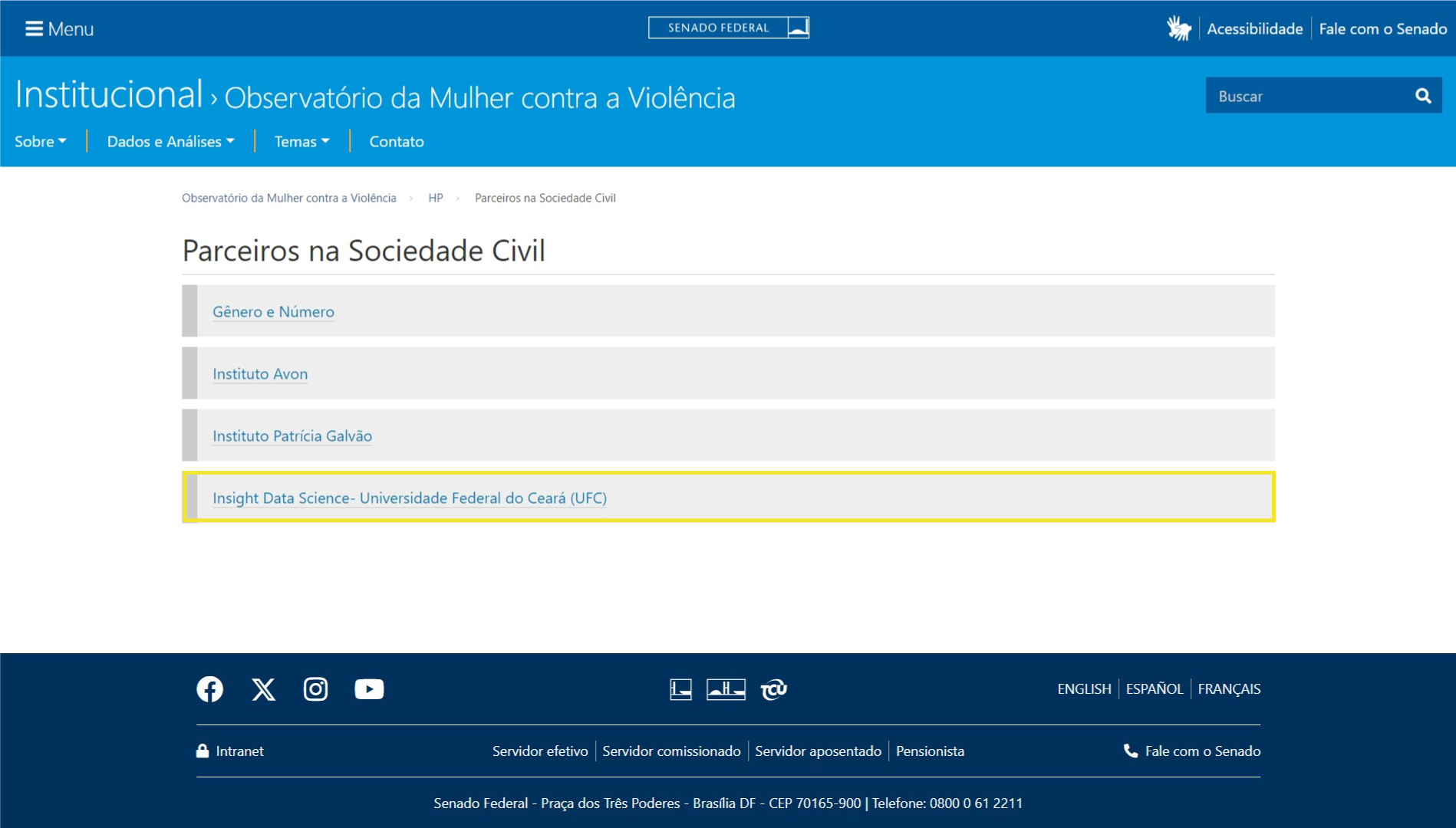Open Fale com o Senado footer link
Image resolution: width=1456 pixels, height=828 pixels.
click(x=1203, y=751)
